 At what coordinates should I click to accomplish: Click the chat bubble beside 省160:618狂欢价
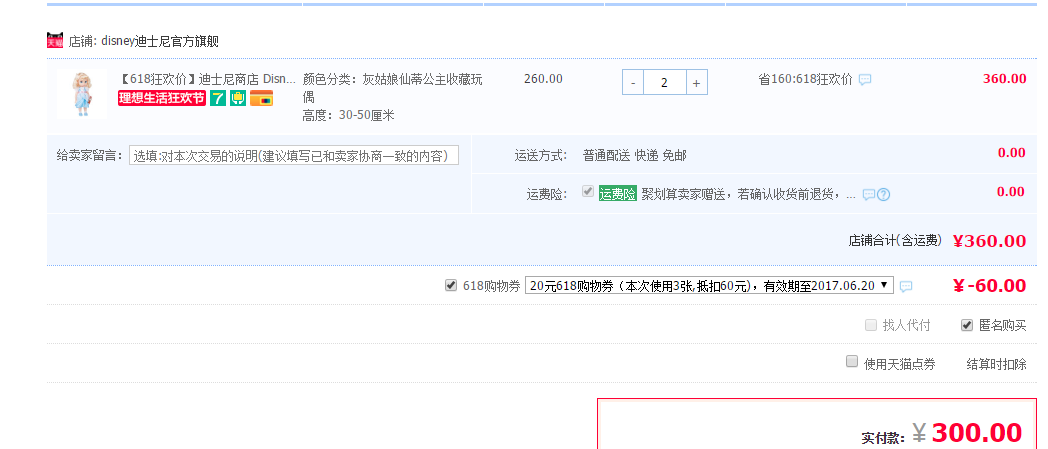[865, 80]
